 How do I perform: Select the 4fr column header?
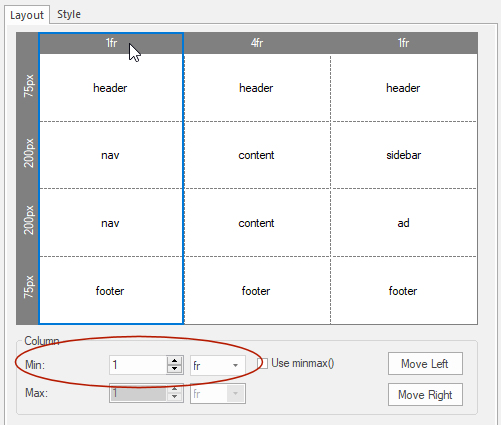click(257, 43)
